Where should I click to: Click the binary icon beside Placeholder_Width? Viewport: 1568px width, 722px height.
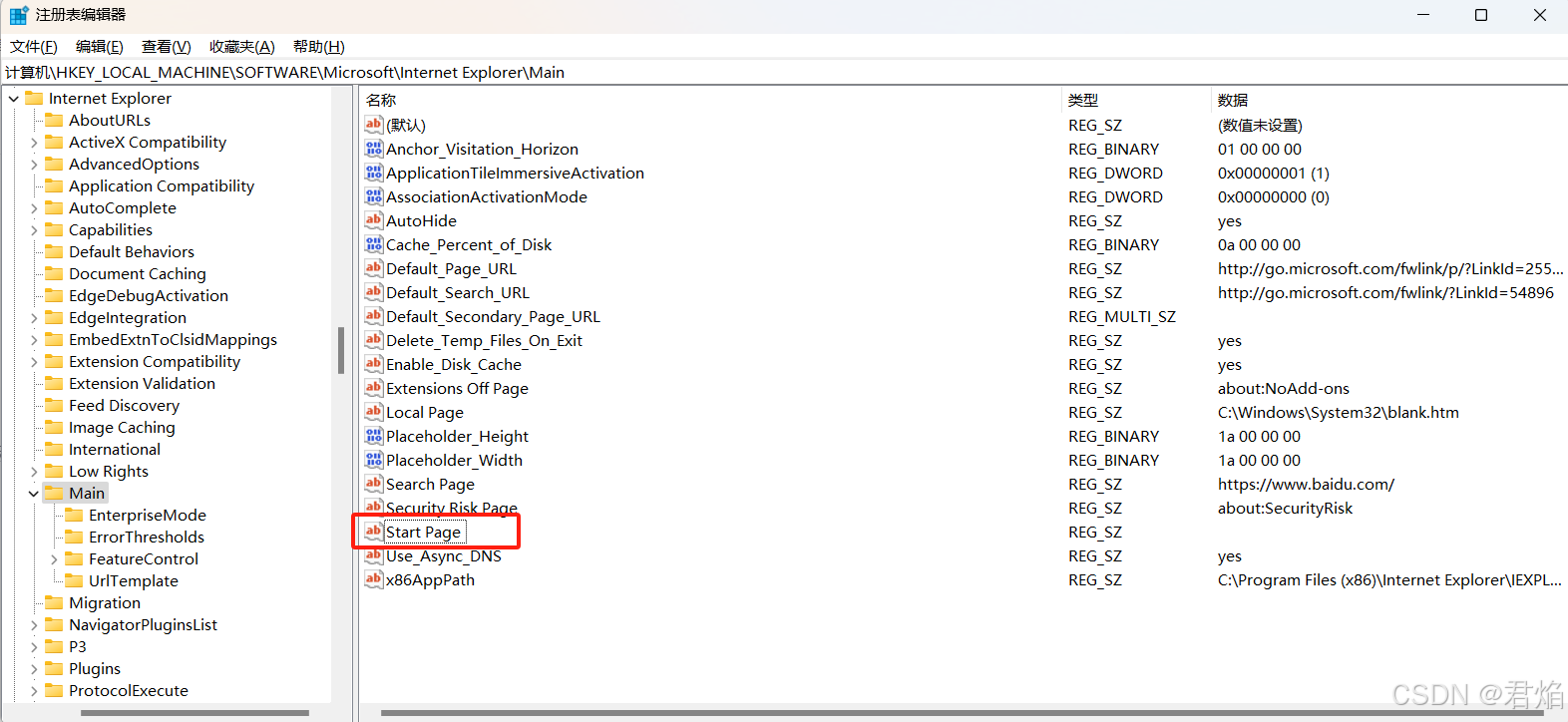[x=374, y=460]
